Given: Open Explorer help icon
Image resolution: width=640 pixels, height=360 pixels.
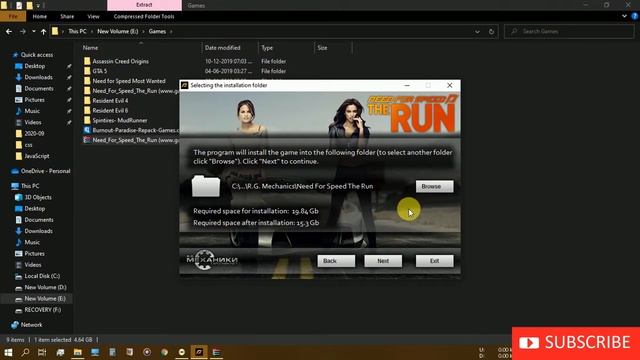Looking at the screenshot, I should (635, 16).
